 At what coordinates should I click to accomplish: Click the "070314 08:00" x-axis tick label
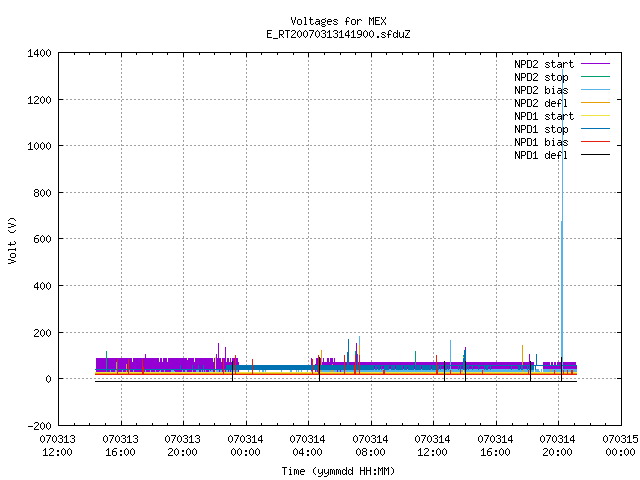point(370,446)
